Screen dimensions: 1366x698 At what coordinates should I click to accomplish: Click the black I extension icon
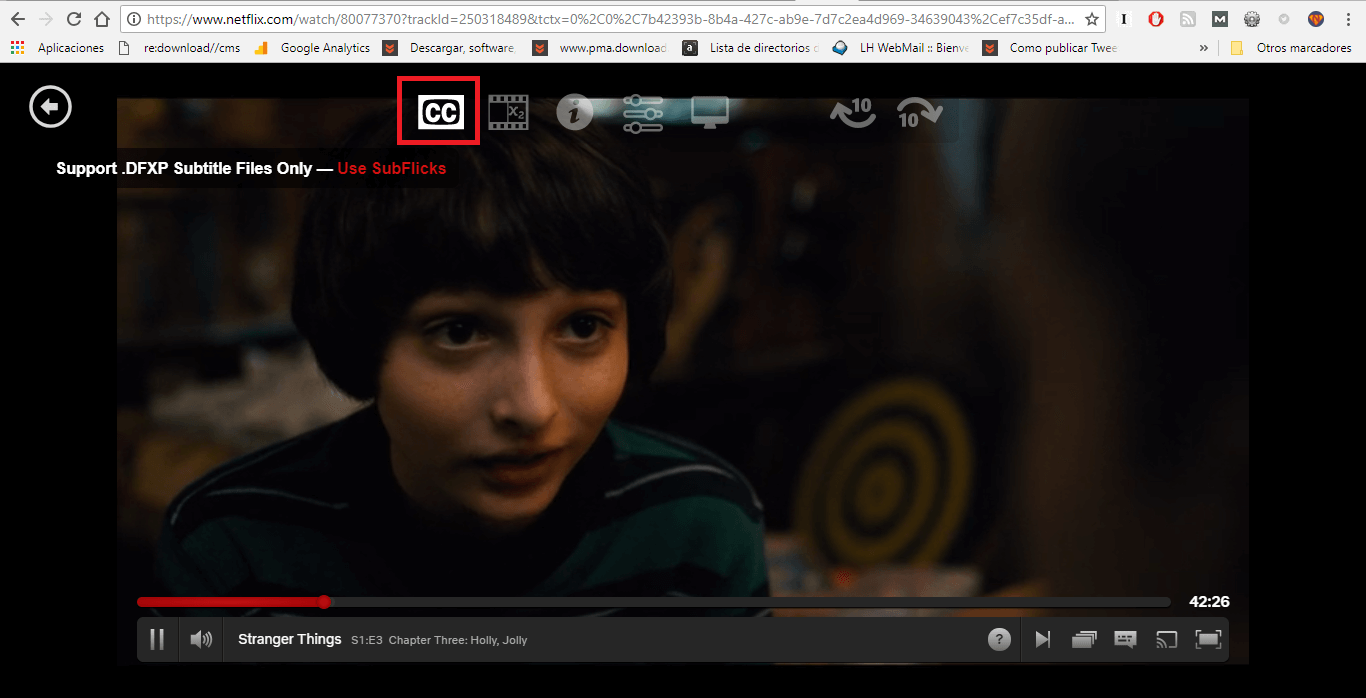tap(1124, 19)
